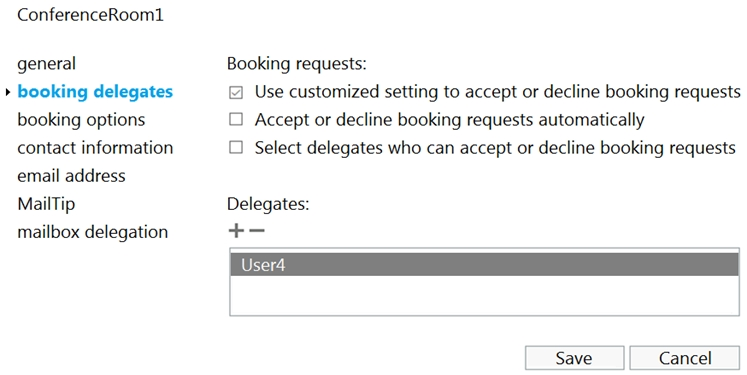Remove selected delegate with the minus icon
The height and width of the screenshot is (375, 747).
(257, 231)
